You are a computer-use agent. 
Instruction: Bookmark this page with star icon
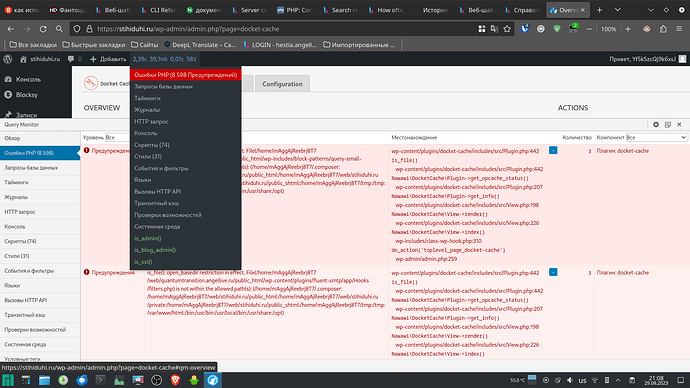(507, 29)
